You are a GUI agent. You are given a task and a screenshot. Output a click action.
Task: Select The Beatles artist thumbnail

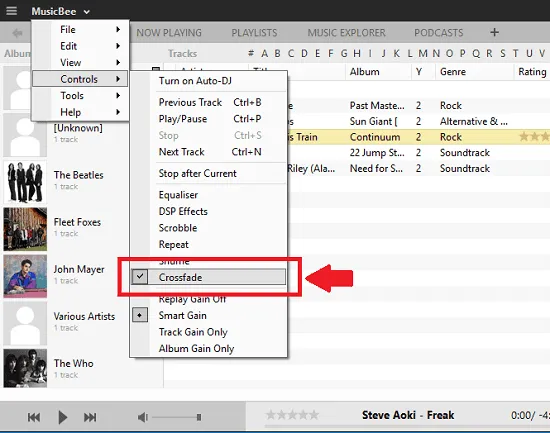(25, 182)
